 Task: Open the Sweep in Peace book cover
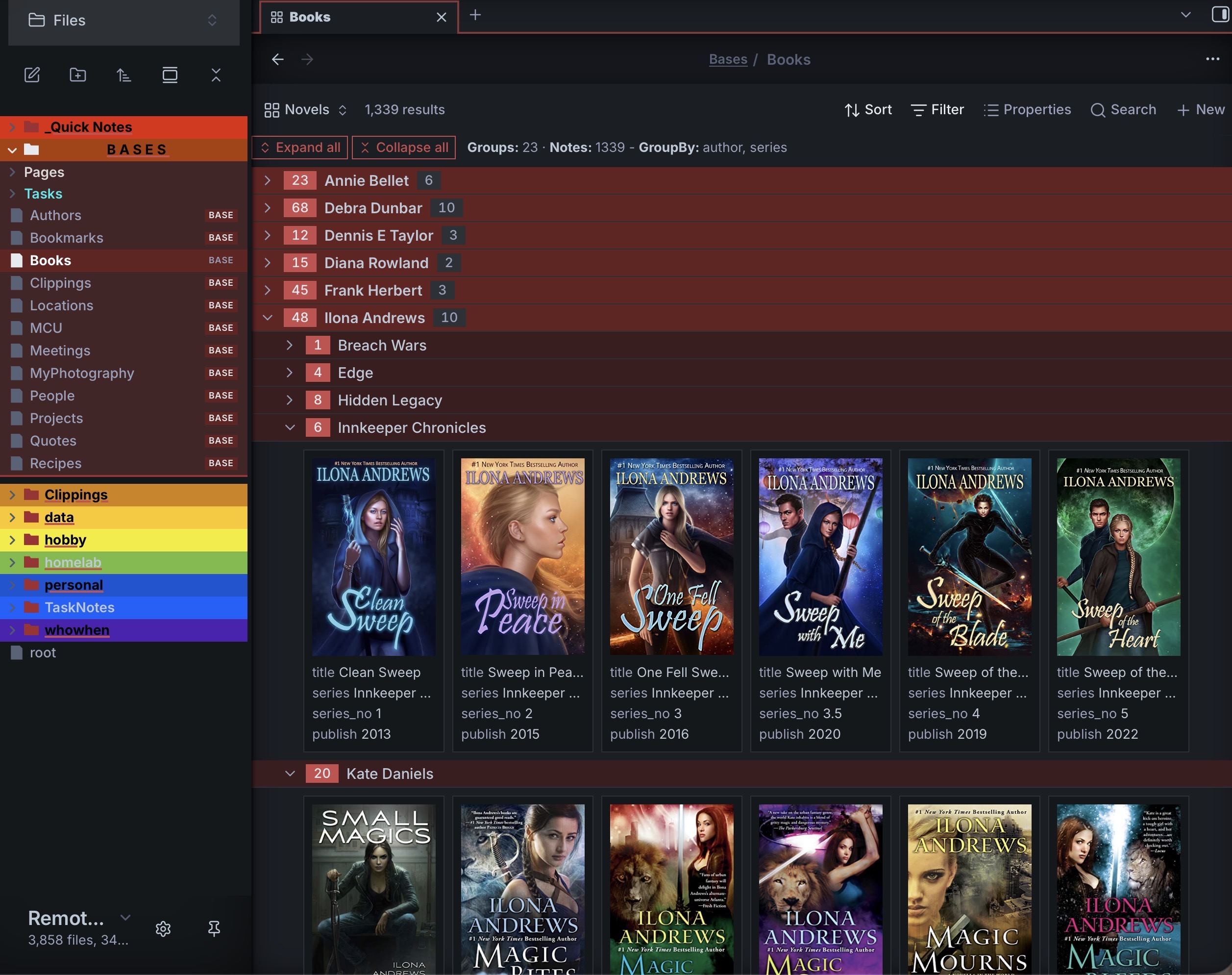click(523, 556)
